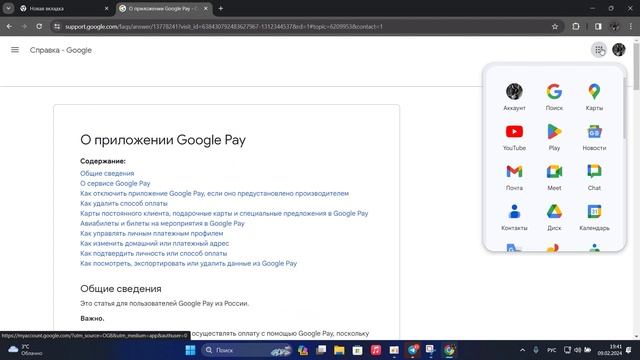Open Telegram from the taskbar
The height and width of the screenshot is (360, 640).
(412, 350)
